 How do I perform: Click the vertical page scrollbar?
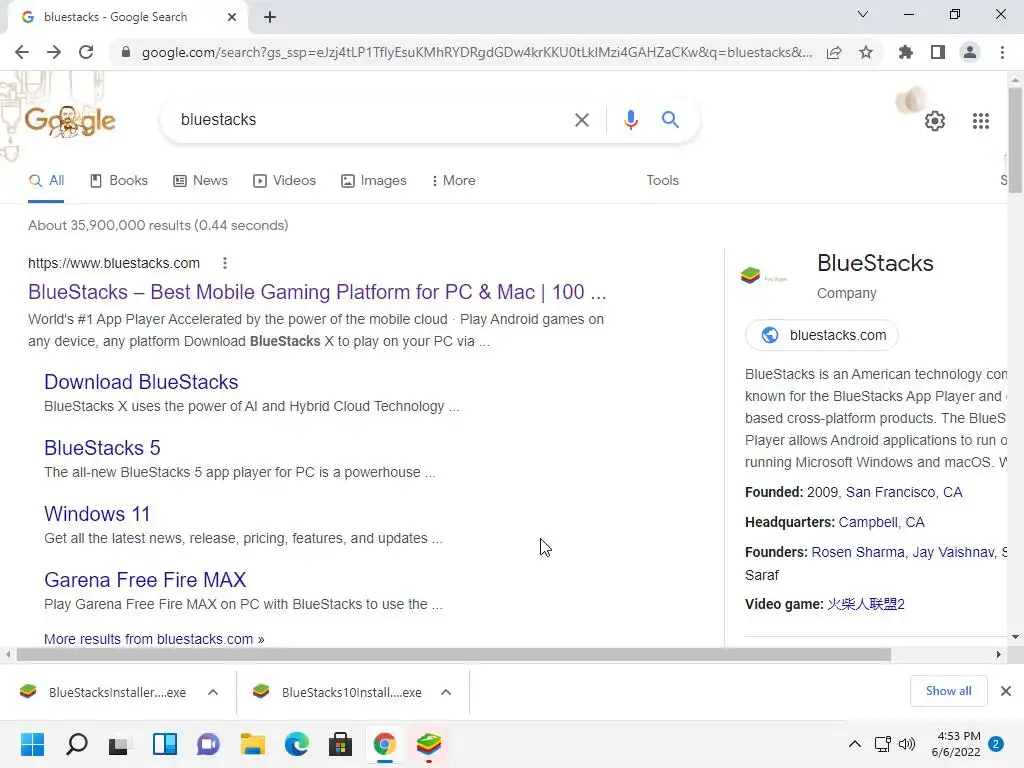(1015, 140)
